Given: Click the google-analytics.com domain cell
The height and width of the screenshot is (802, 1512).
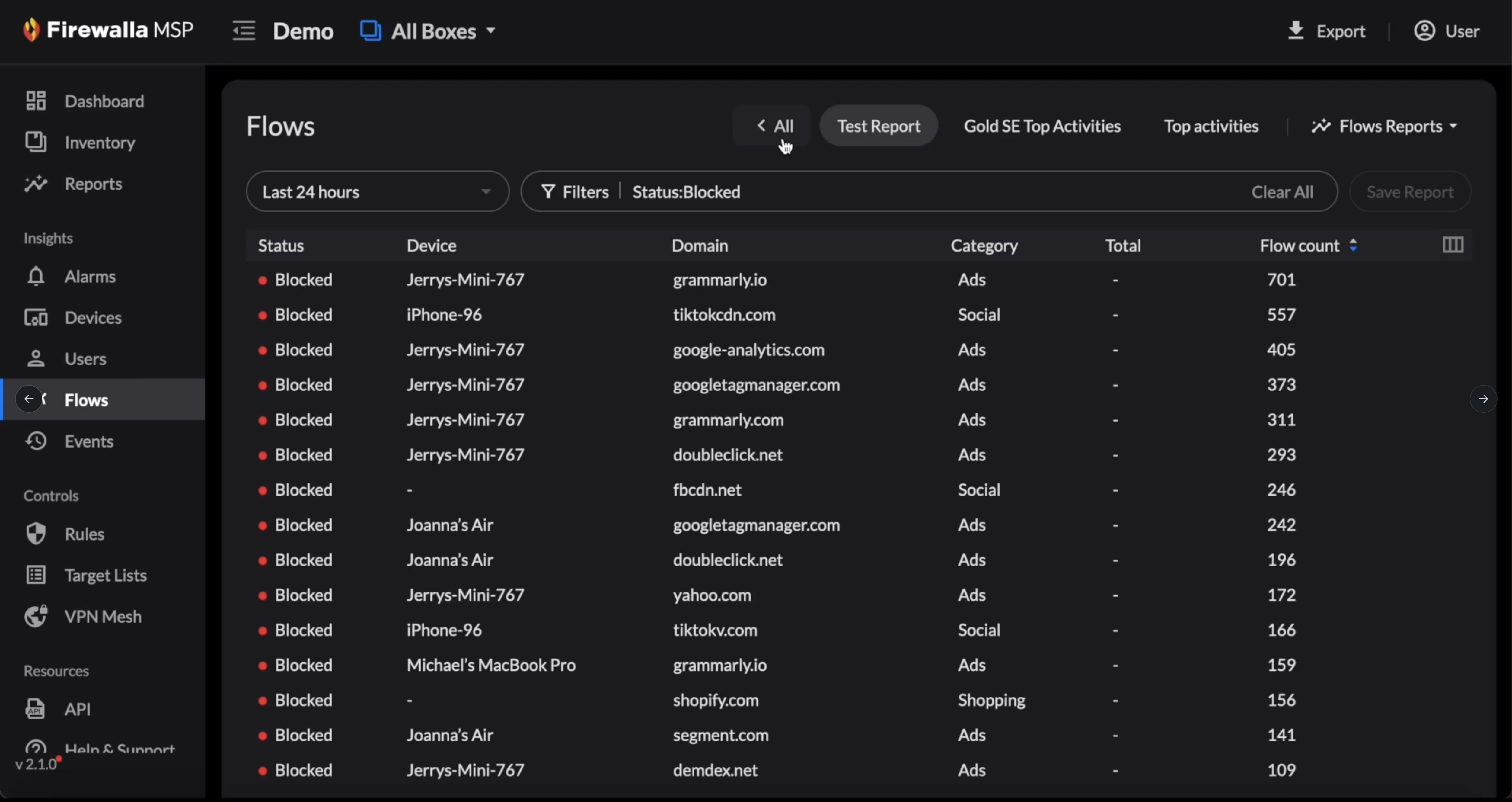Looking at the screenshot, I should (x=748, y=350).
